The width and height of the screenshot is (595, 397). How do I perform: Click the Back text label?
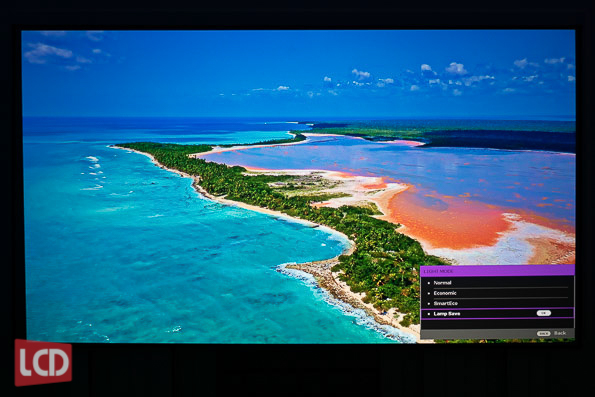tap(560, 333)
